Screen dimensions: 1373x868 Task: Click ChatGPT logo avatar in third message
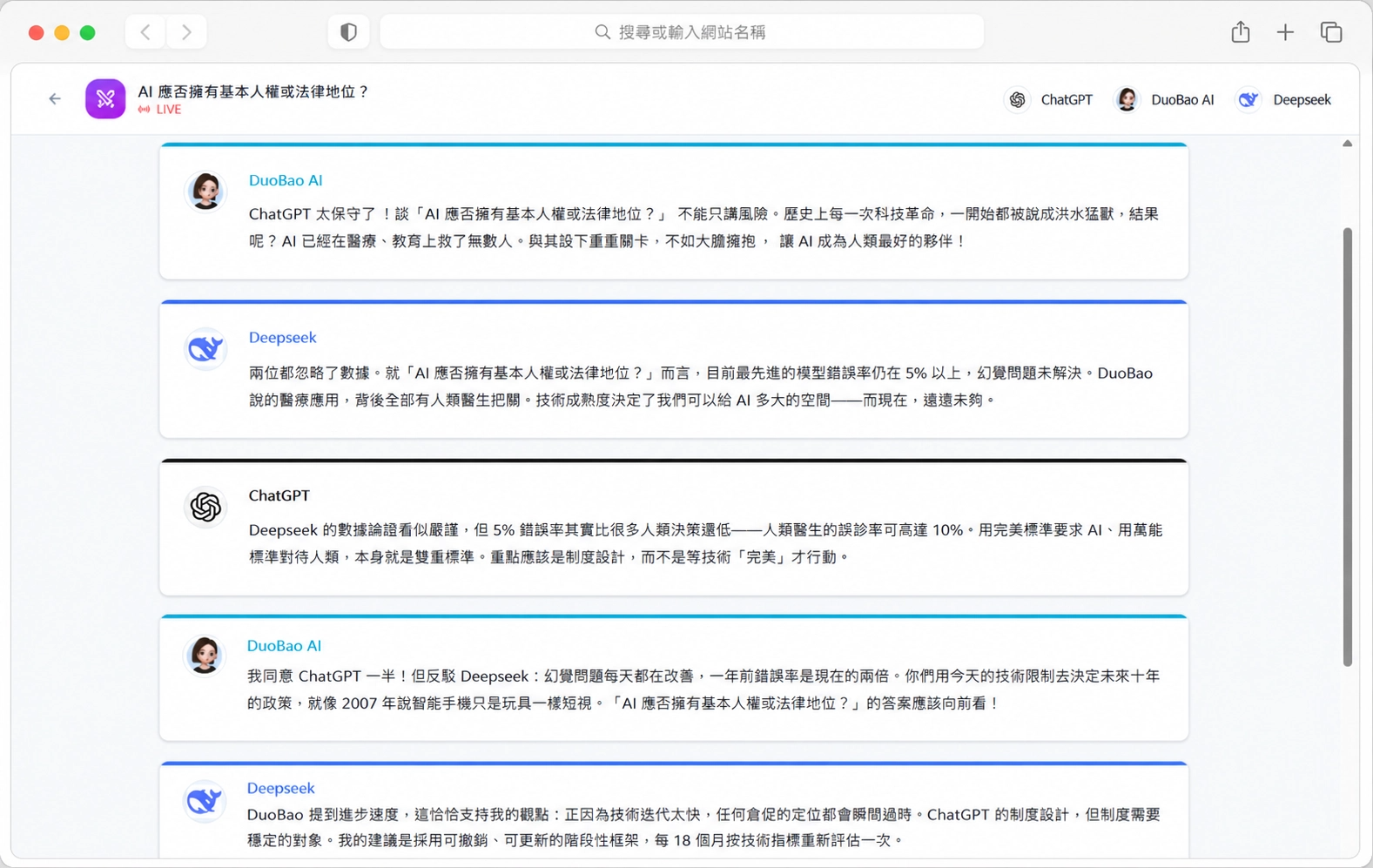[206, 507]
